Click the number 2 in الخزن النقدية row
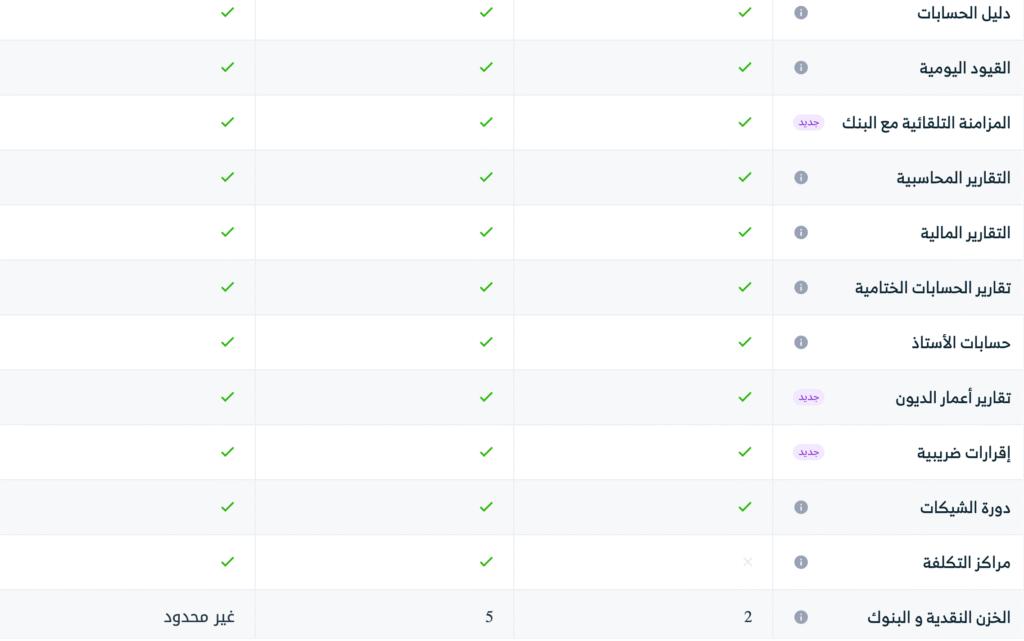1024x641 pixels. 748,617
